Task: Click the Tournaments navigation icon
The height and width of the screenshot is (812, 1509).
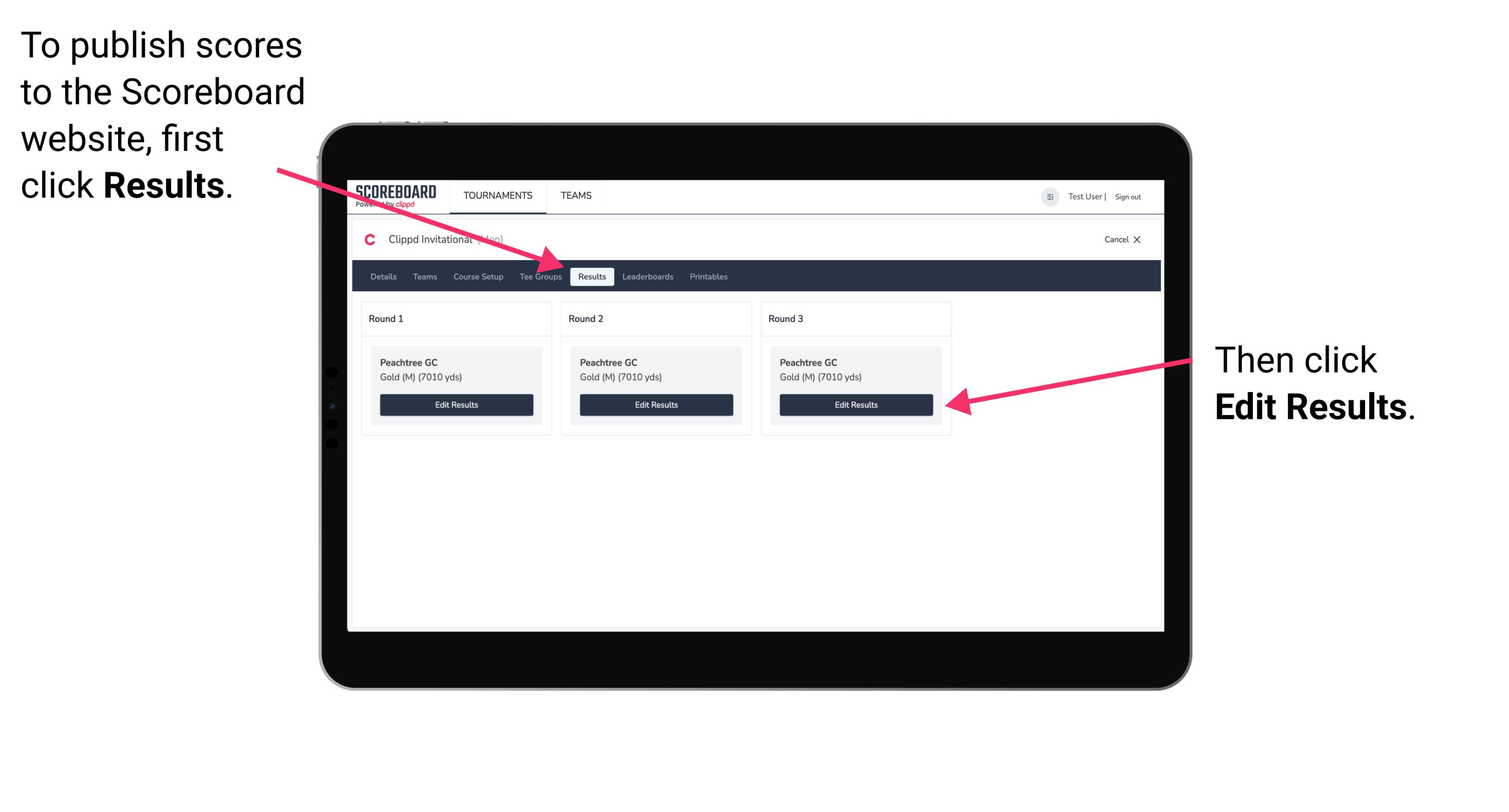Action: click(x=497, y=195)
